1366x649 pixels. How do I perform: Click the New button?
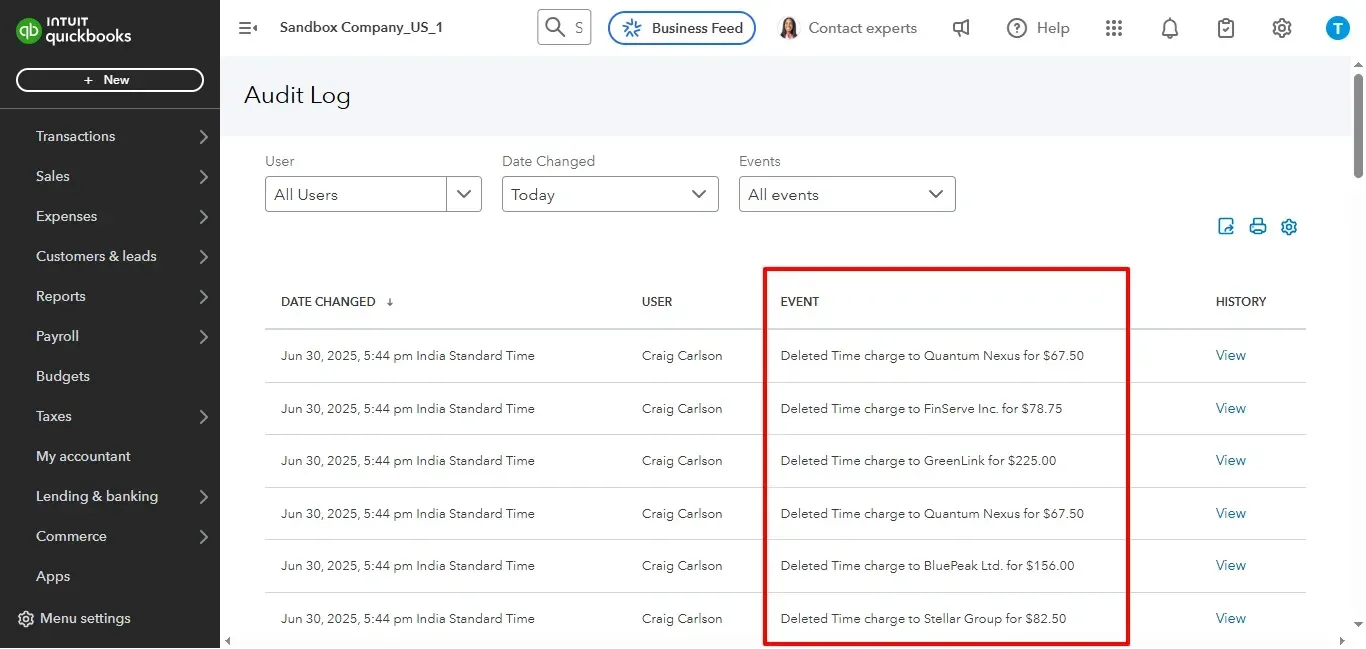click(x=110, y=80)
